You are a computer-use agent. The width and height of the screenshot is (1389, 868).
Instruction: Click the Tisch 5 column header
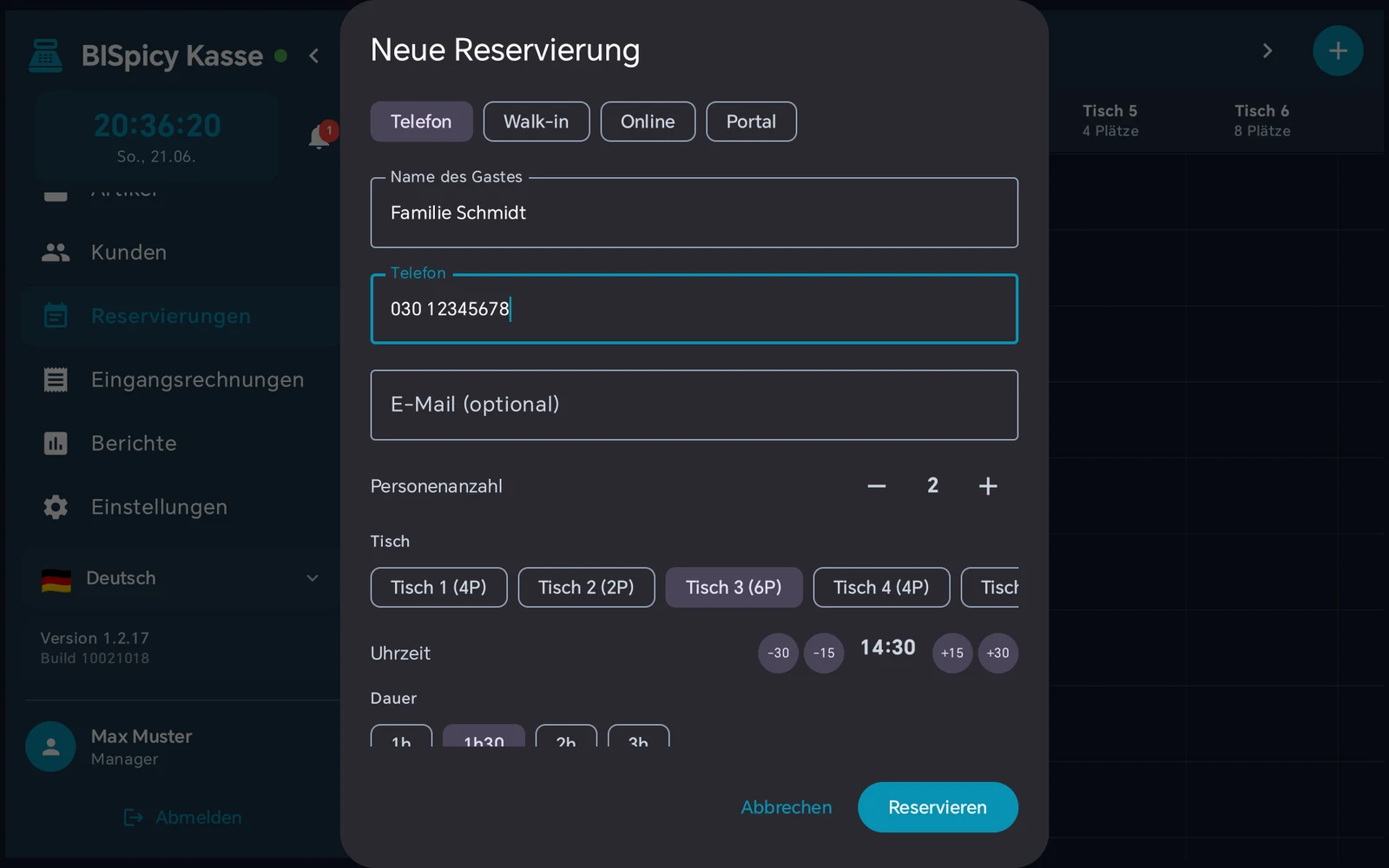tap(1110, 121)
